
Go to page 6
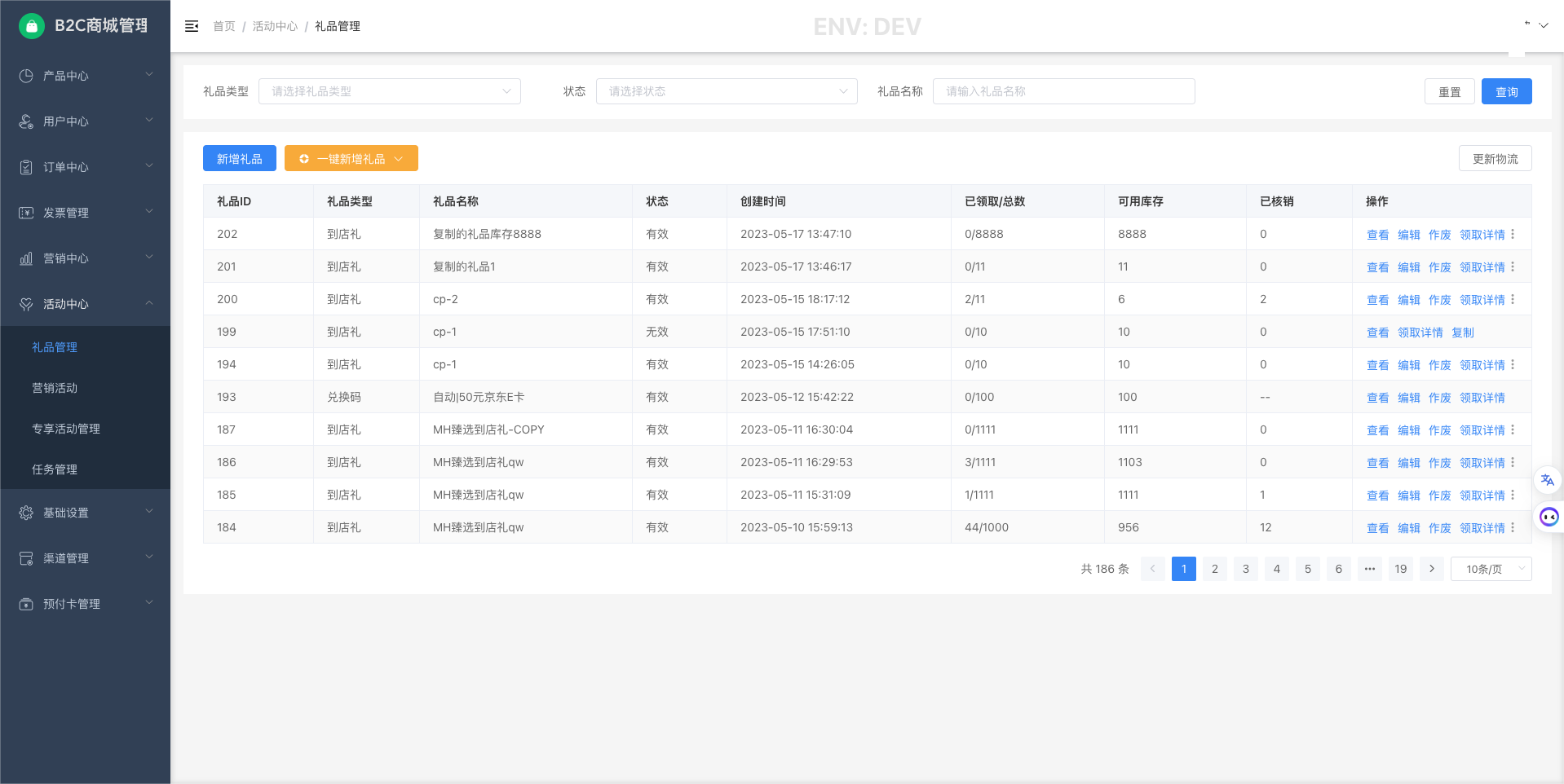(1339, 569)
